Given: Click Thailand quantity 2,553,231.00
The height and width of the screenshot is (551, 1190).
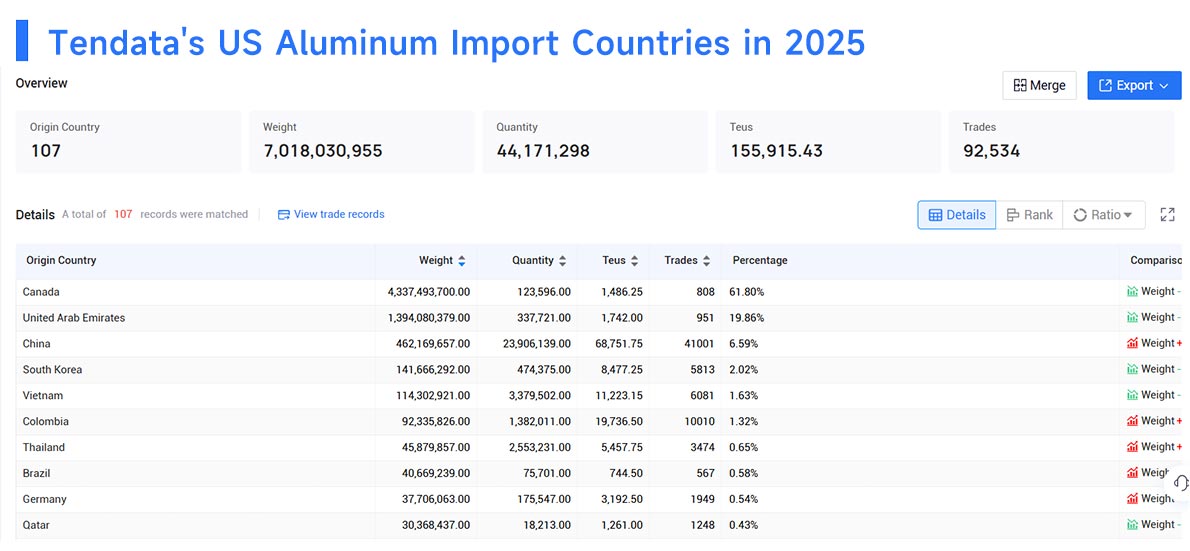Looking at the screenshot, I should pos(540,446).
